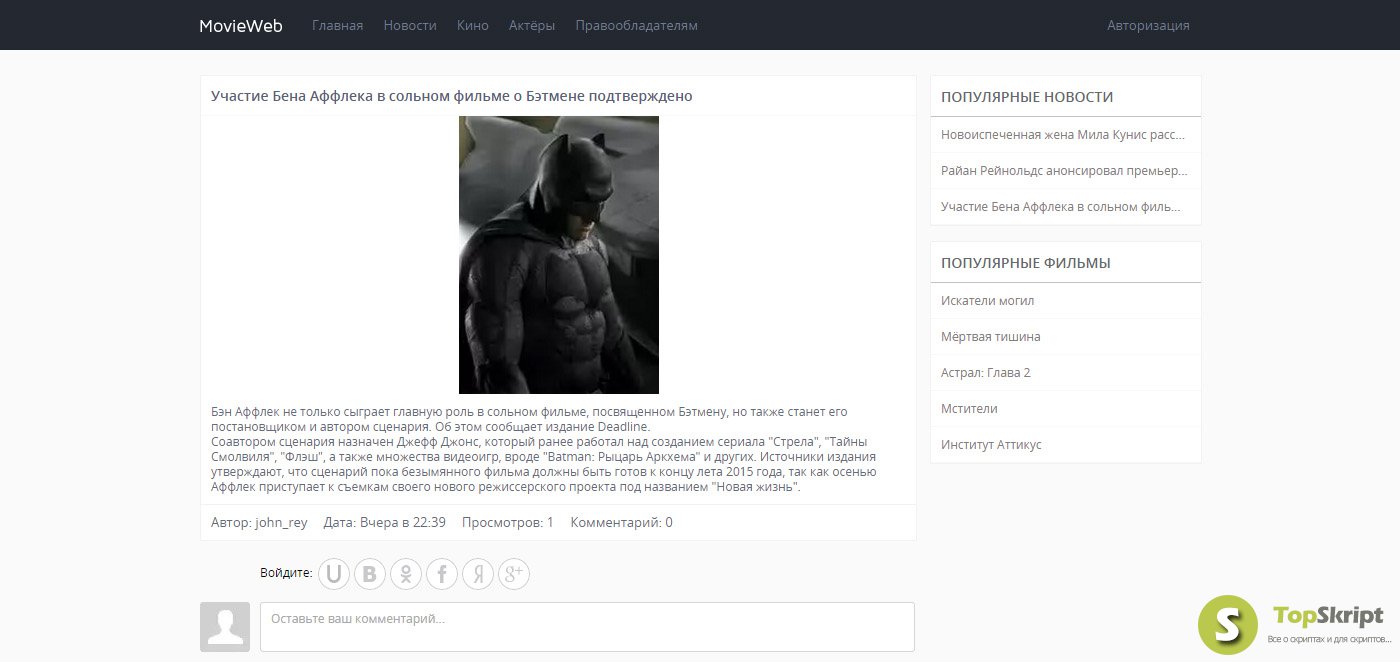Screen dimensions: 1400x662
Task: Open the Главная menu item
Action: [338, 25]
